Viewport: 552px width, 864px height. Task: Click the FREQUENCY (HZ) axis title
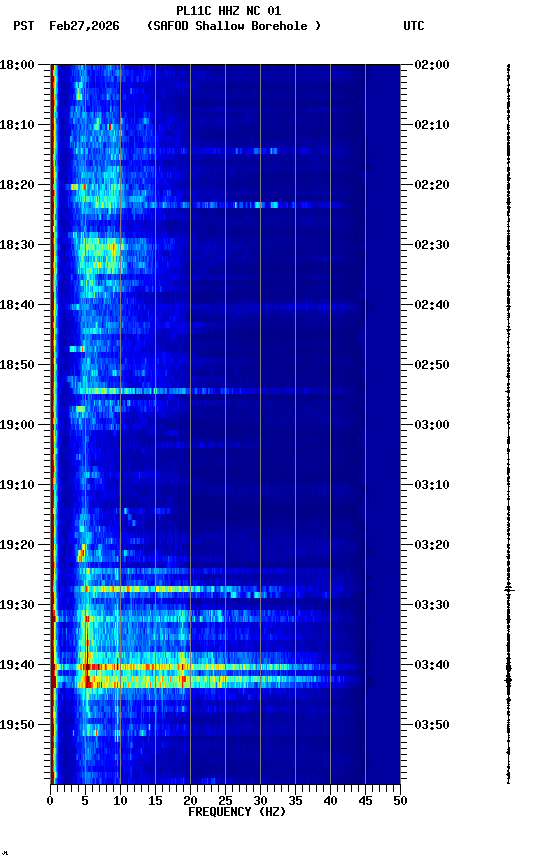pyautogui.click(x=237, y=812)
